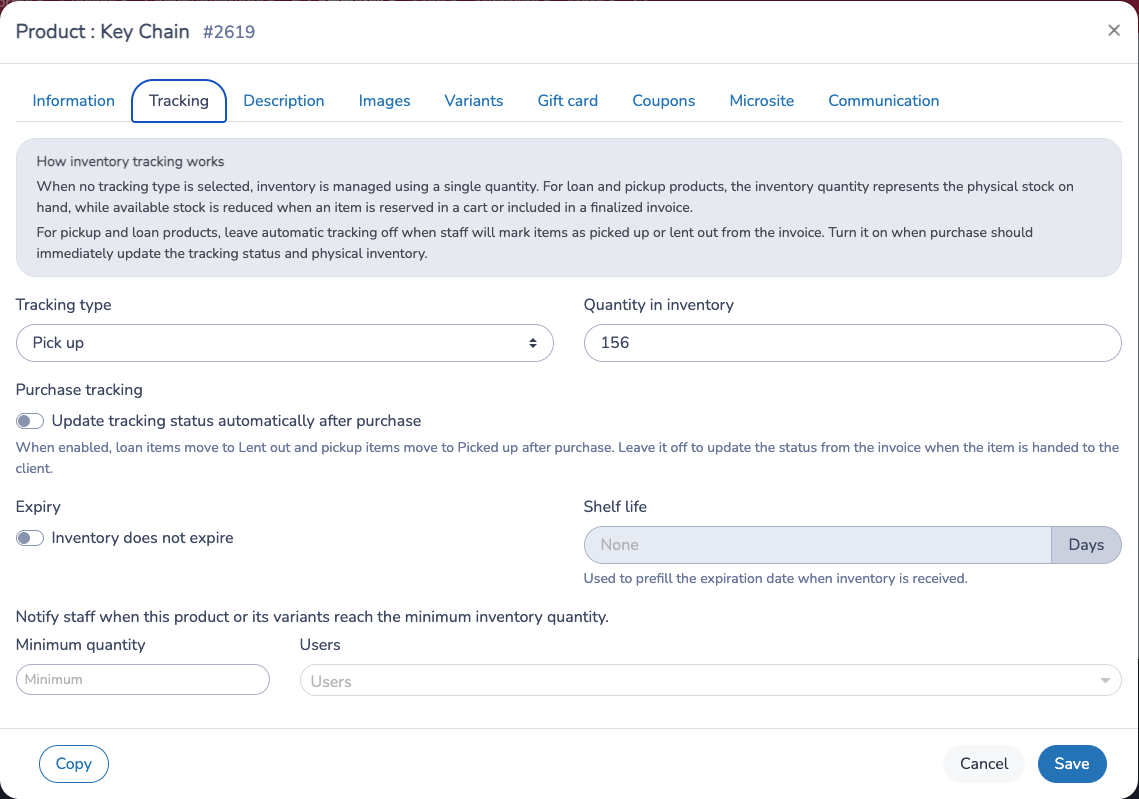This screenshot has height=799, width=1139.
Task: Click the 'Product : Key Chain' title
Action: pos(102,31)
